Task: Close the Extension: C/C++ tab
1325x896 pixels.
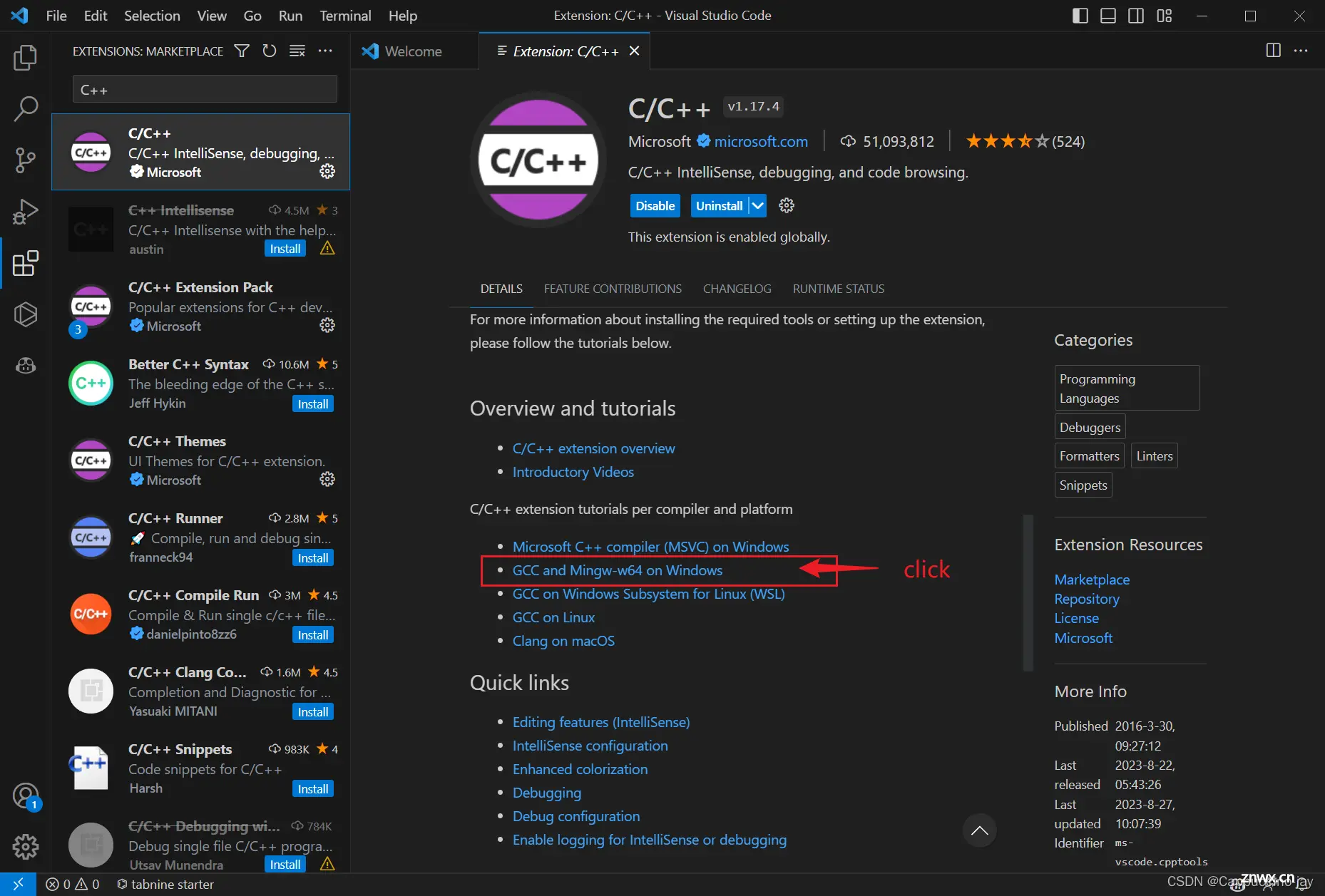Action: 635,51
